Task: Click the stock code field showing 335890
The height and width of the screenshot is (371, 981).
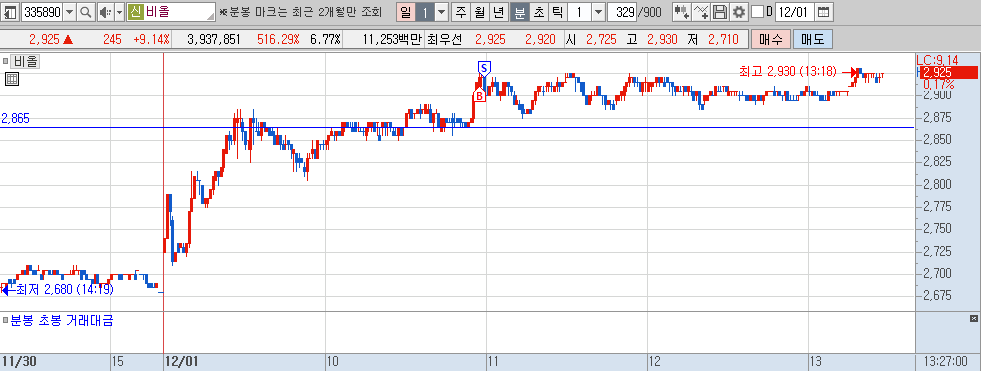Action: point(42,11)
